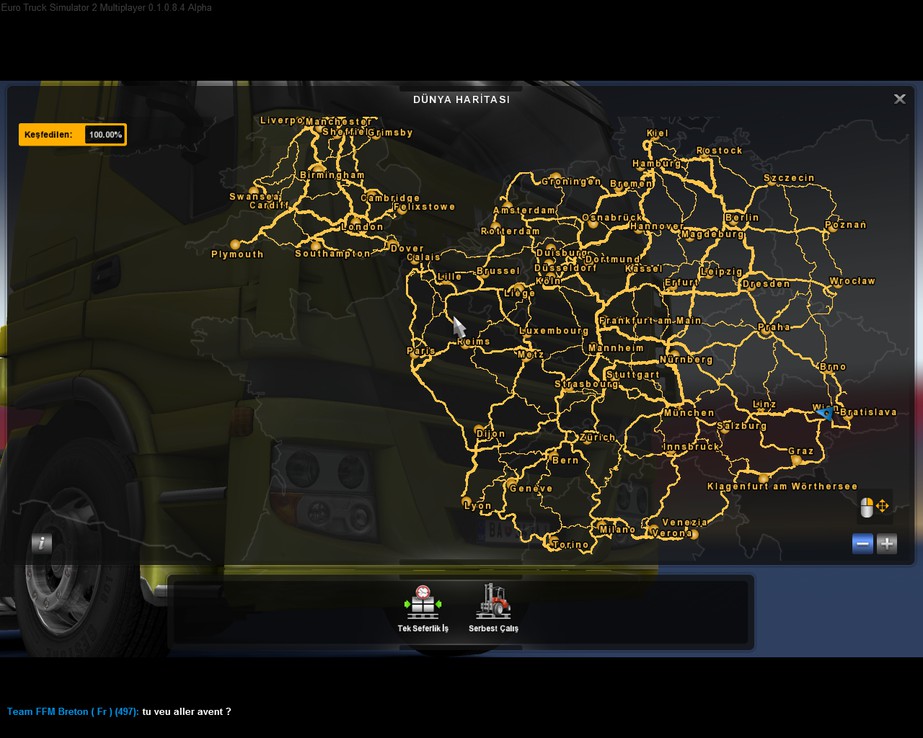Click the info icon at map bottom-left
The height and width of the screenshot is (738, 923).
click(x=41, y=544)
